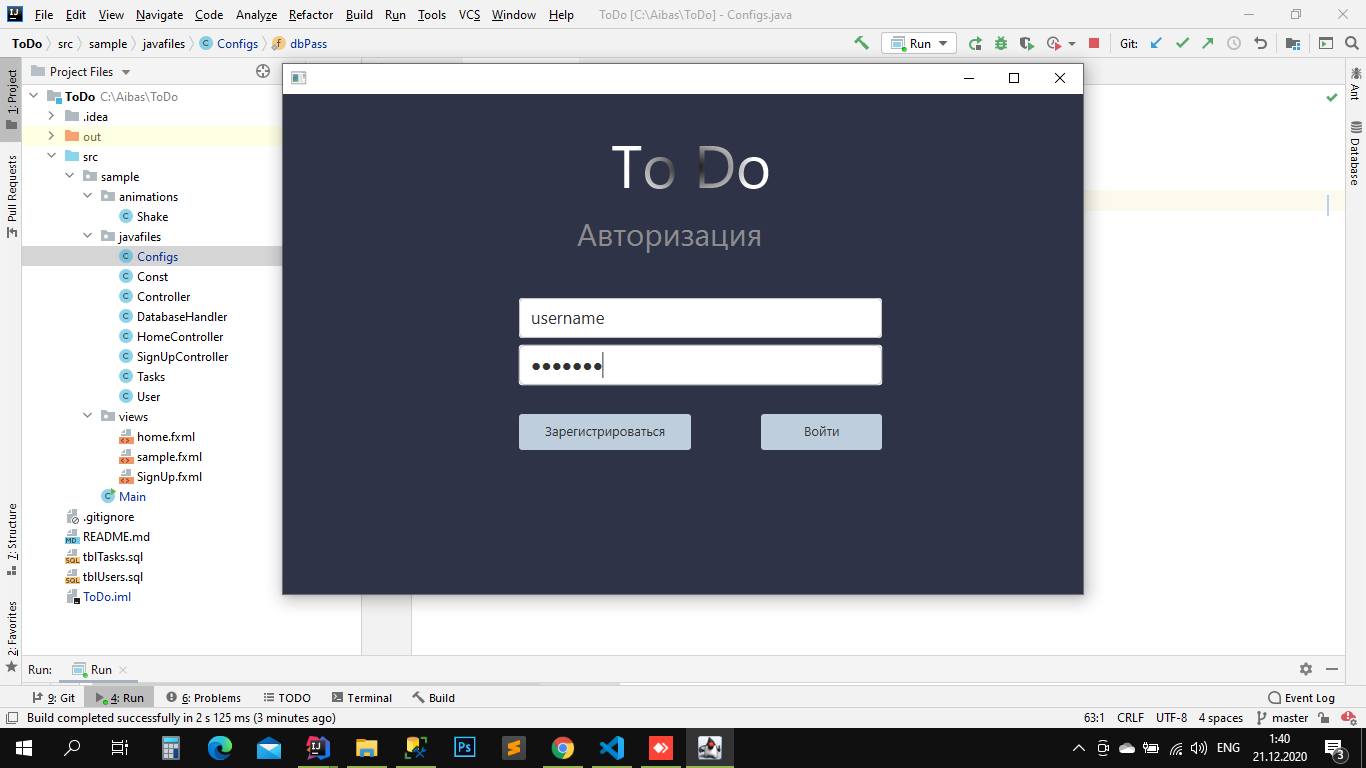Image resolution: width=1366 pixels, height=768 pixels.
Task: Run with Coverage using the shield icon
Action: 1028,43
